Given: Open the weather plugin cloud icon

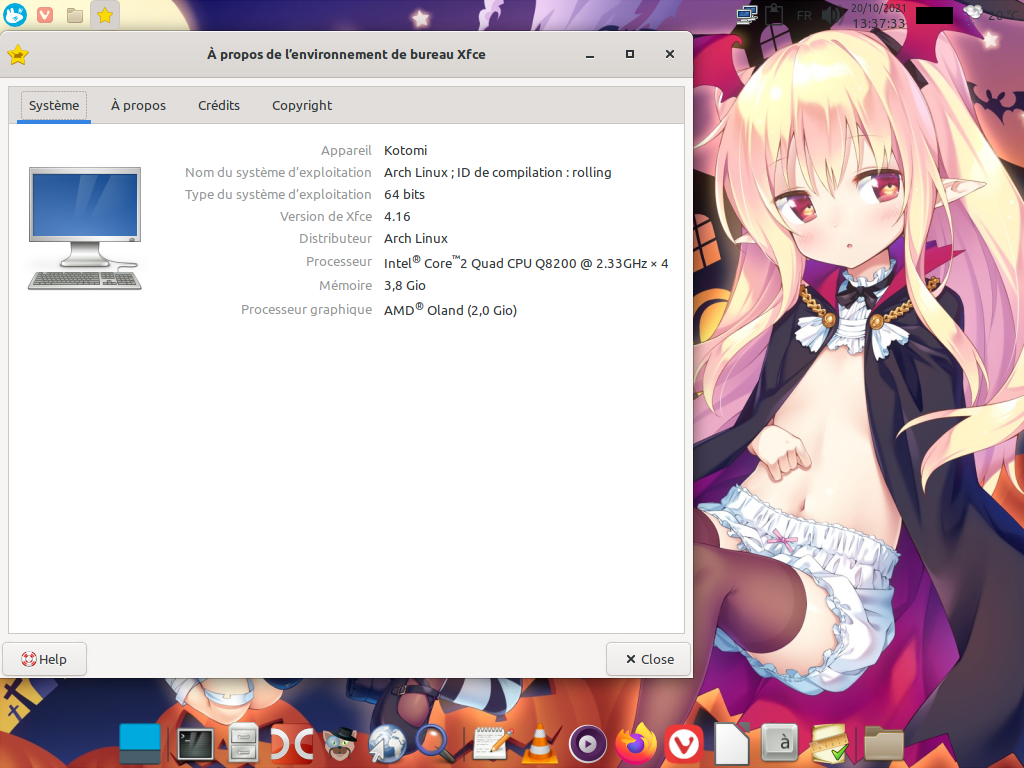Looking at the screenshot, I should 972,13.
